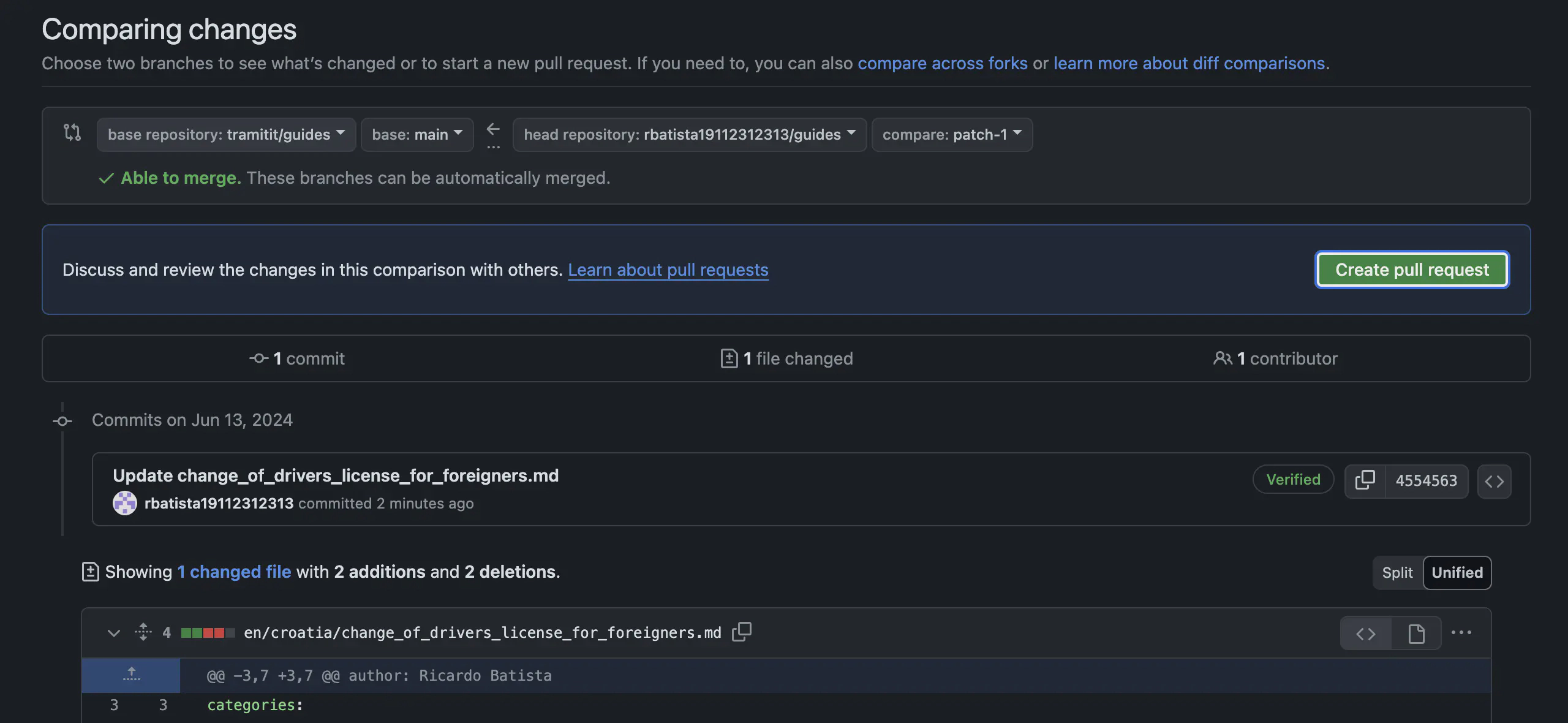
Task: Click the contributor avatar icon
Action: pos(125,502)
